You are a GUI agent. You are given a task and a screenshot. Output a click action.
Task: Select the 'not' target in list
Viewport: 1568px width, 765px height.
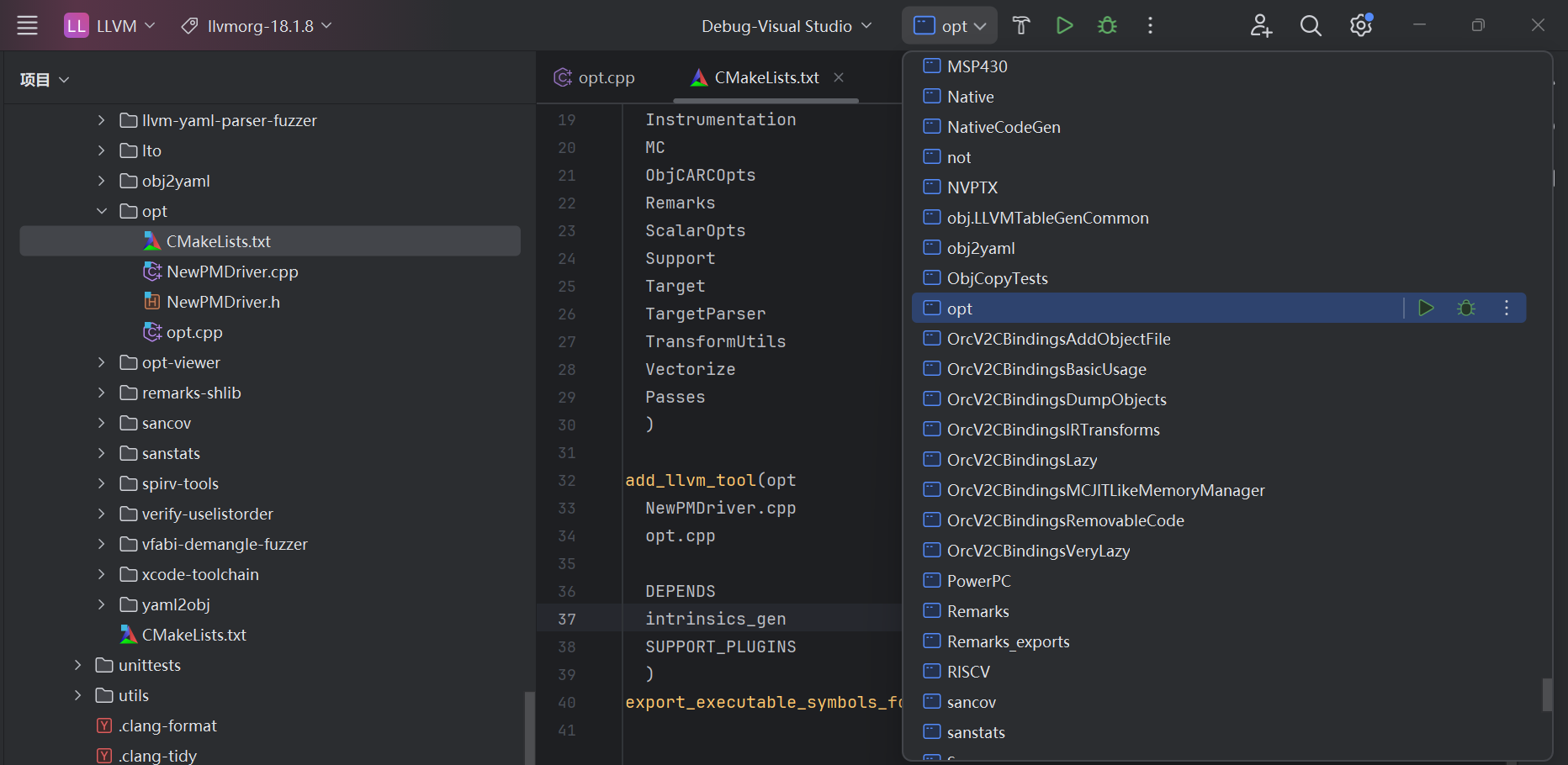pos(1218,157)
